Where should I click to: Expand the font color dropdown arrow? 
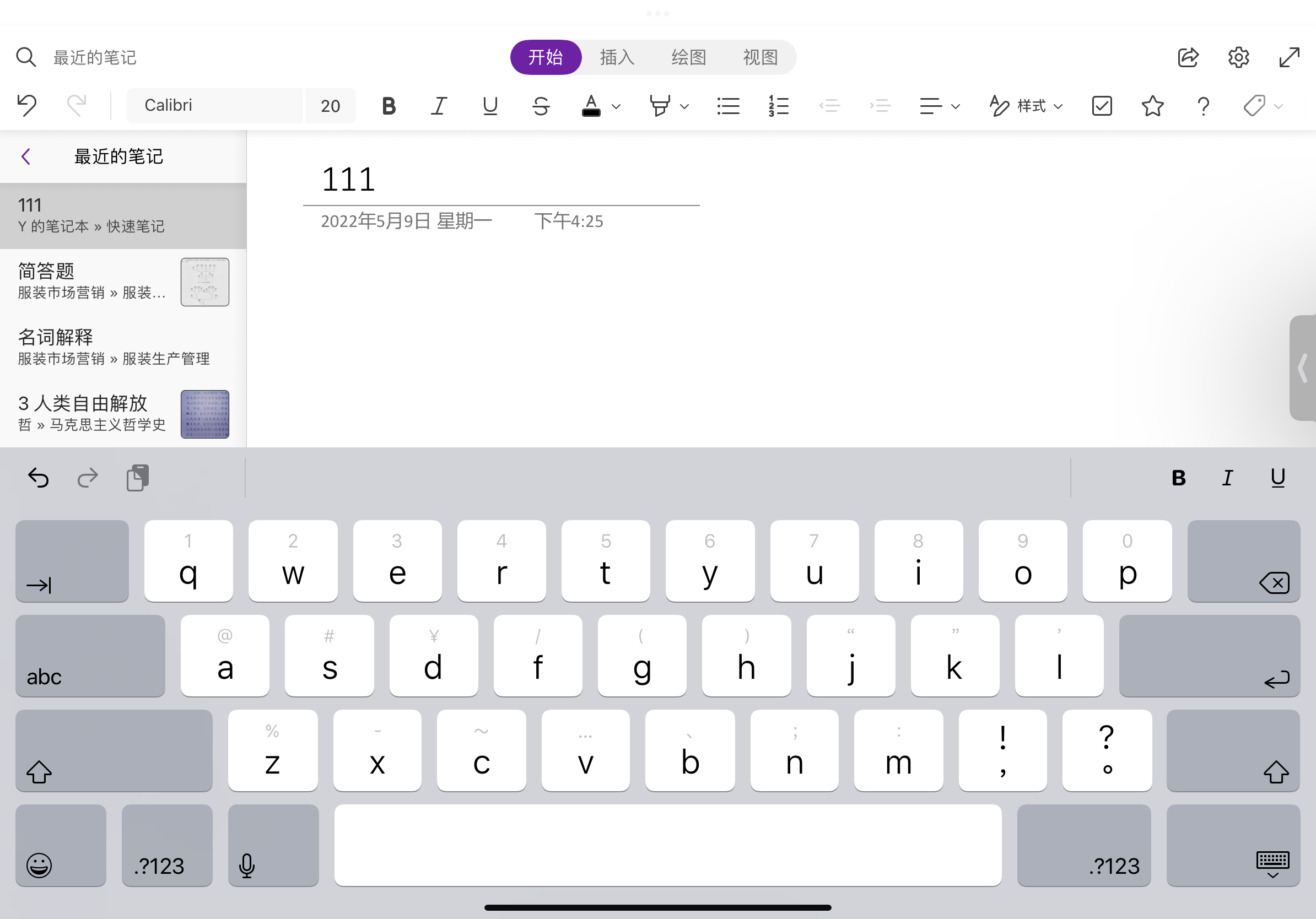616,106
